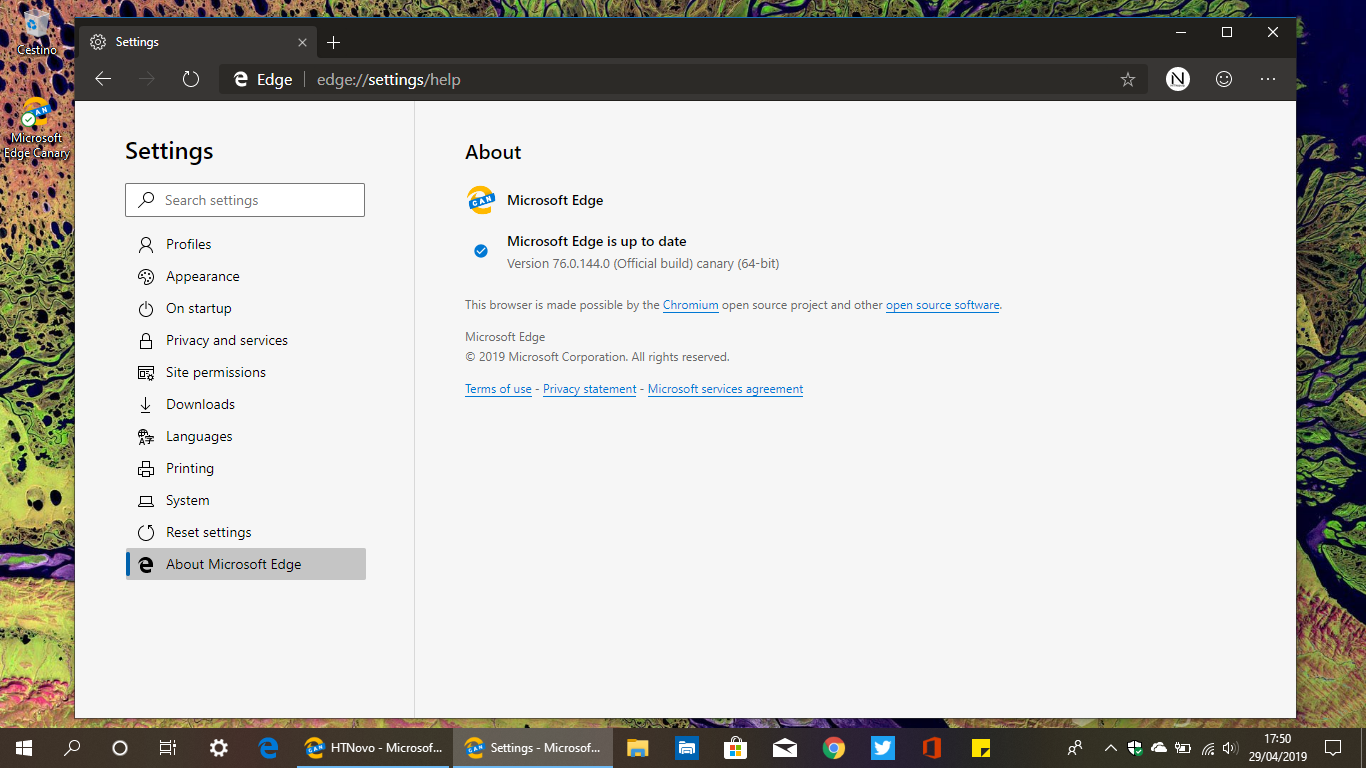This screenshot has height=768, width=1366.
Task: Select About Microsoft Edge in sidebar
Action: click(245, 564)
